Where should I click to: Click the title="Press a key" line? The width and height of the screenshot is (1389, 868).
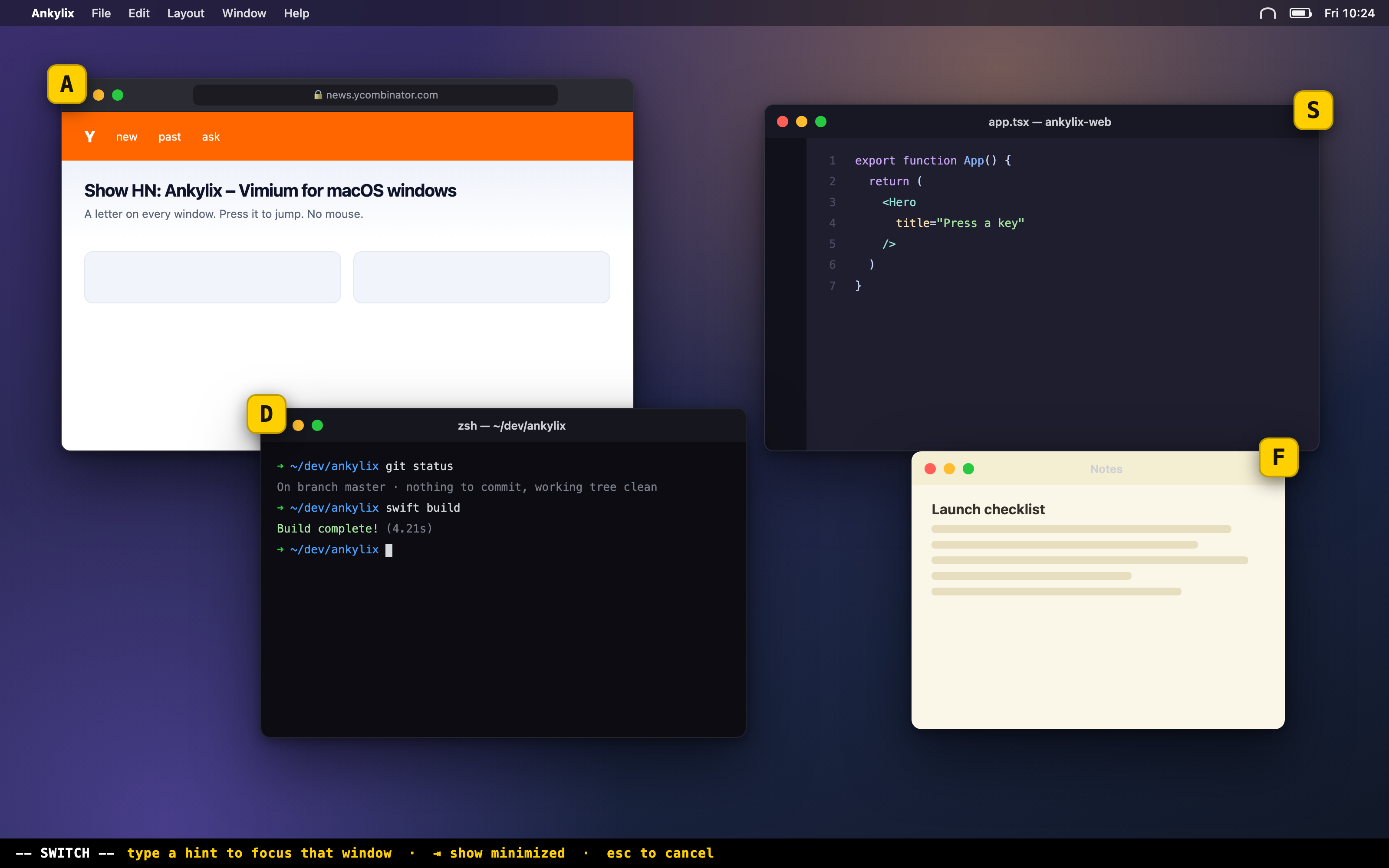tap(960, 223)
